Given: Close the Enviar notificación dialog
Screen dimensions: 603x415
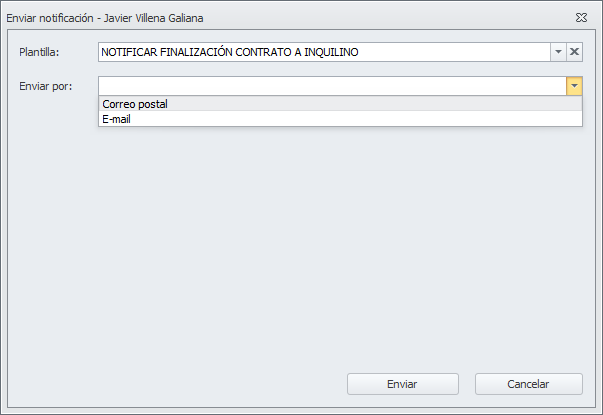Looking at the screenshot, I should point(581,18).
